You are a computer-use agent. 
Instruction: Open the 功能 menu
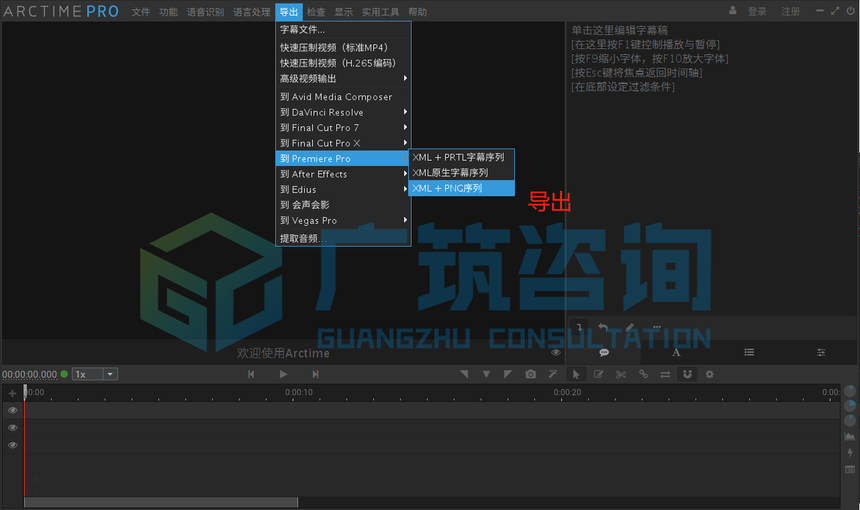click(168, 12)
